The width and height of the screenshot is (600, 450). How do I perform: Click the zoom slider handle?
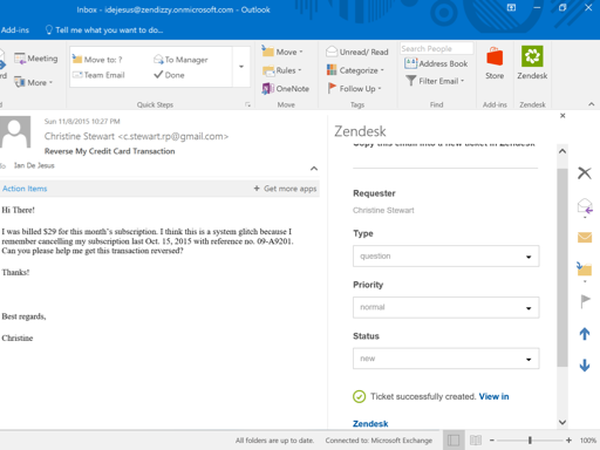530,440
